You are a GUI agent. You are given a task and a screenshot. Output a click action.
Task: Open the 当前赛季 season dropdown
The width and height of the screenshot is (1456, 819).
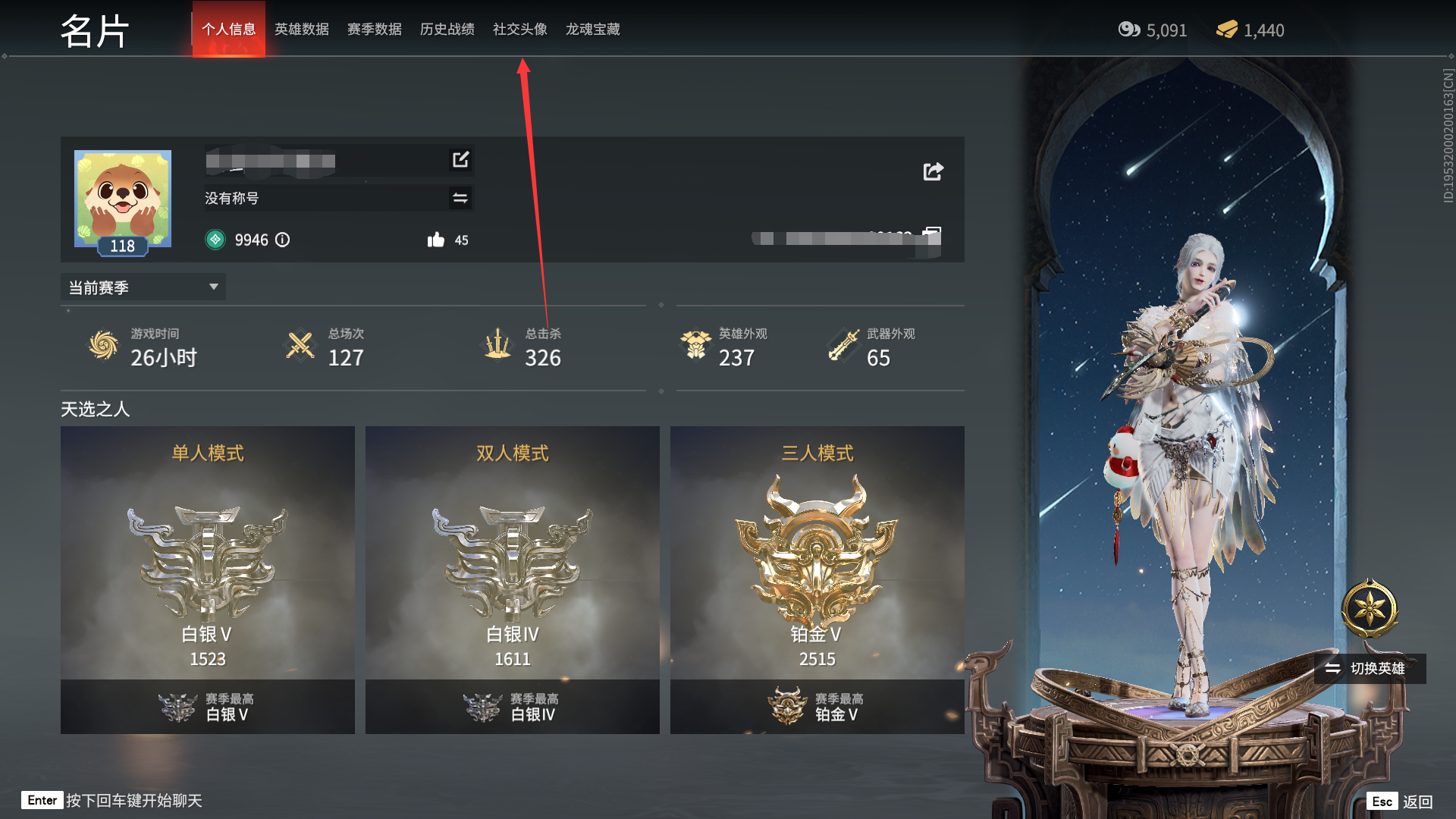point(143,287)
